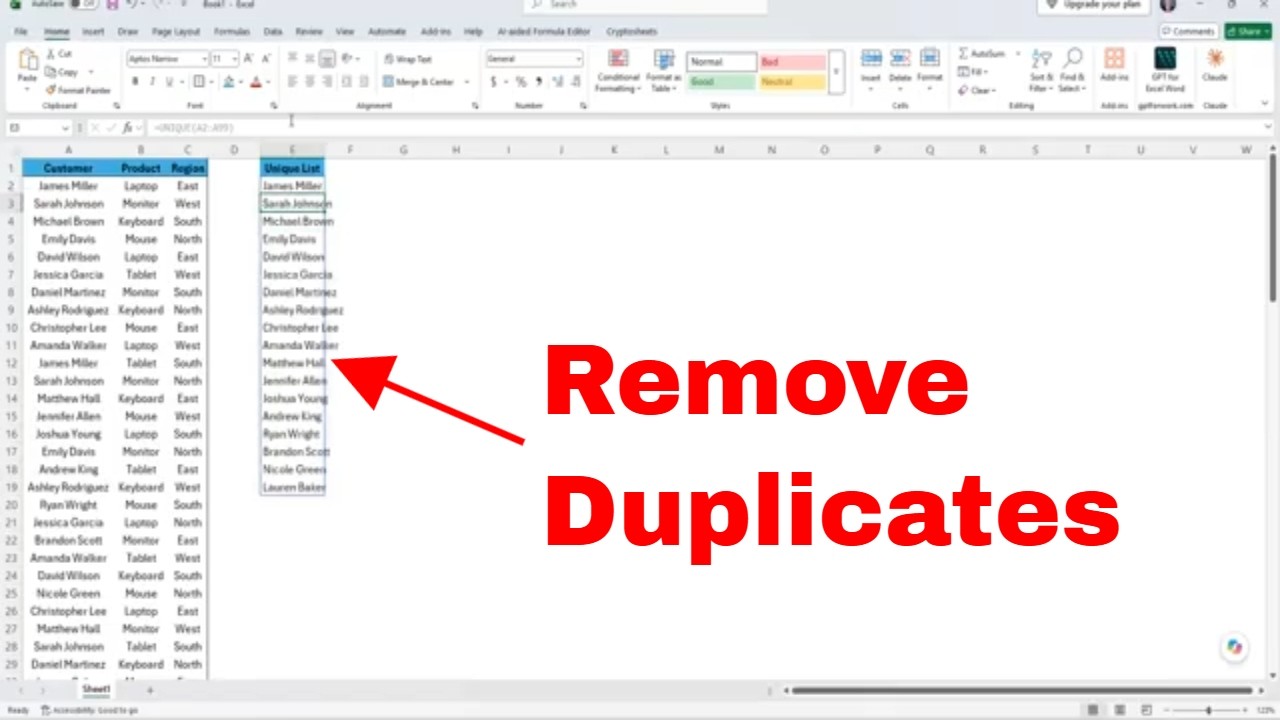
Task: Toggle Italic formatting
Action: click(x=152, y=82)
